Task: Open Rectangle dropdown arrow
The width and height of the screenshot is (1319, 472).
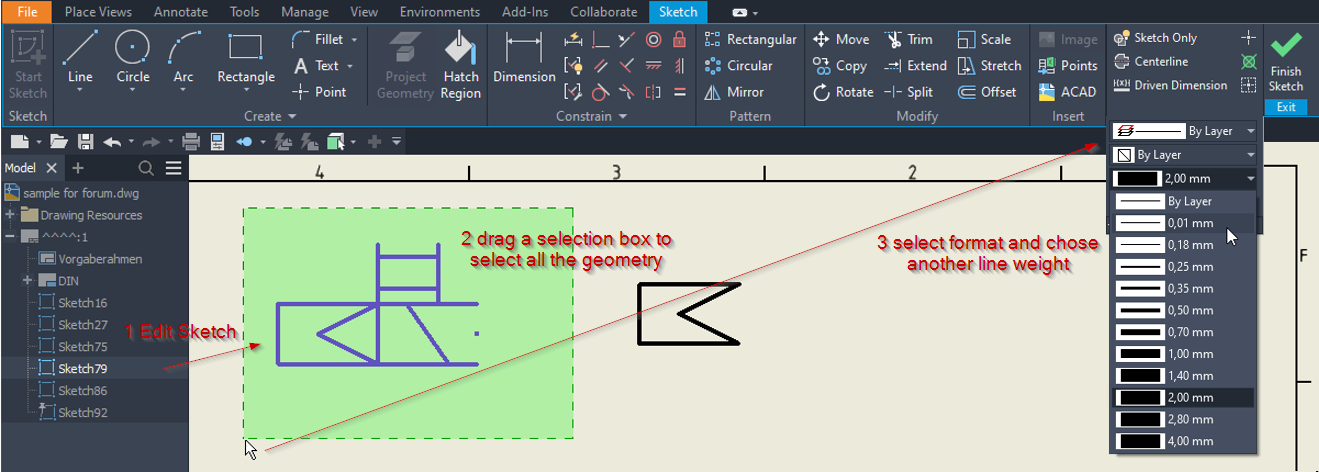Action: 246,91
